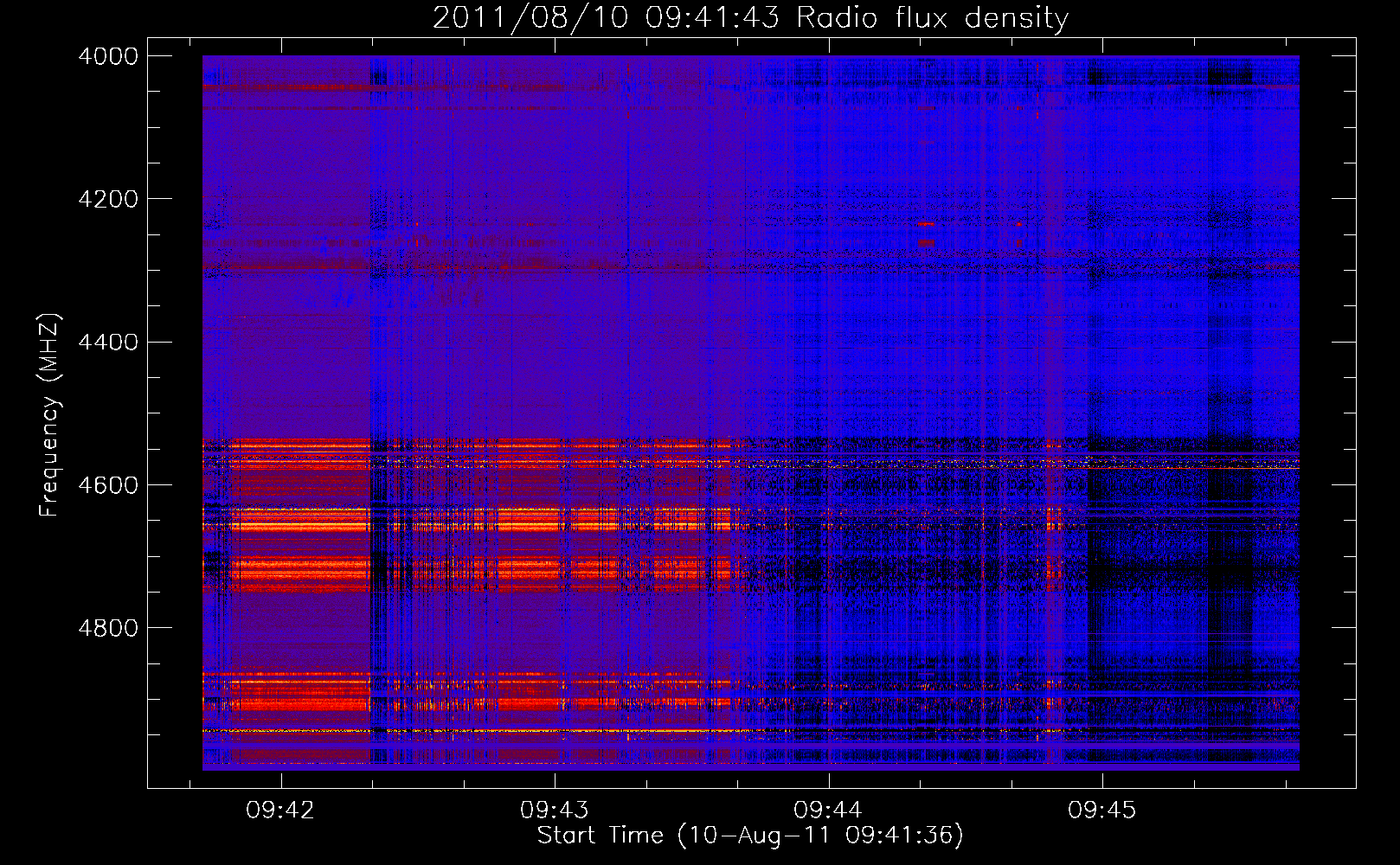Click the 4800 frequency tick label
Viewport: 1400px width, 865px height.
pos(108,627)
